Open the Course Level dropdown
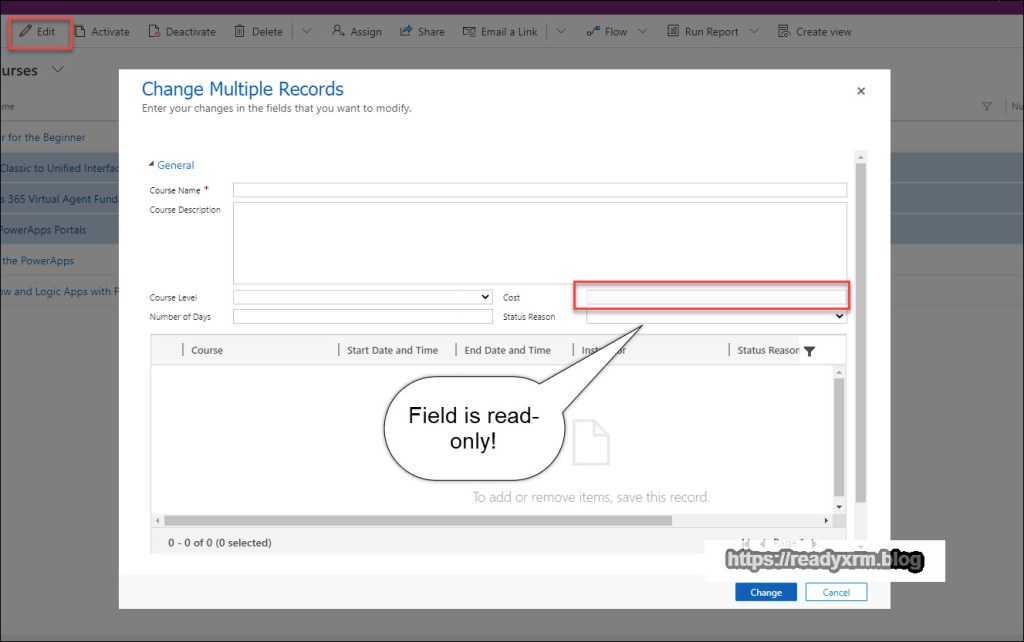1024x642 pixels. click(x=362, y=297)
